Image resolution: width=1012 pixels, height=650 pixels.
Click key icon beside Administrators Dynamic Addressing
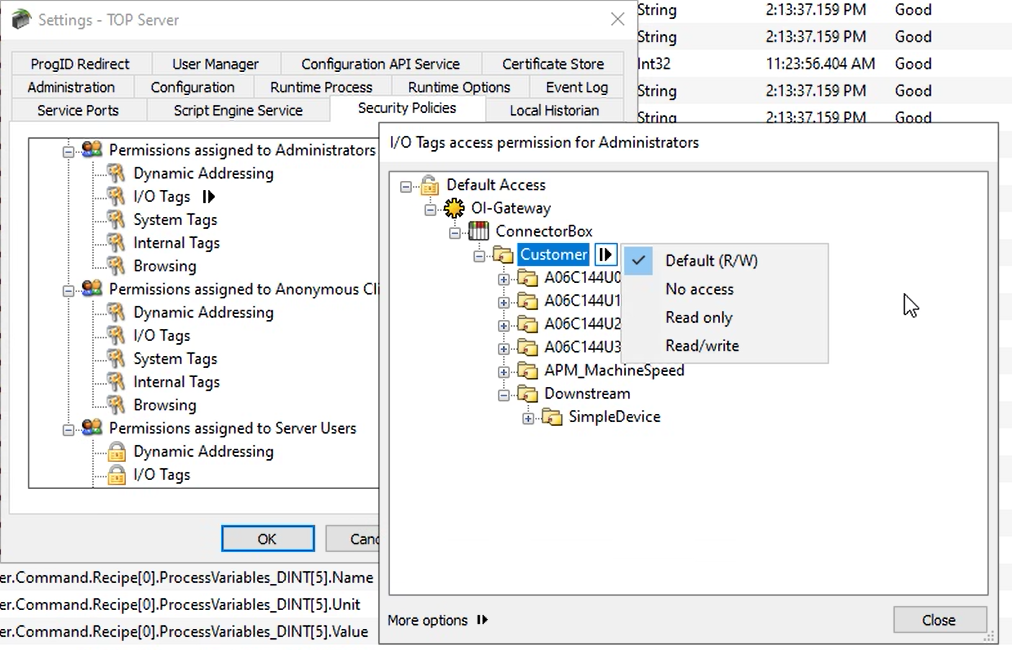[117, 174]
